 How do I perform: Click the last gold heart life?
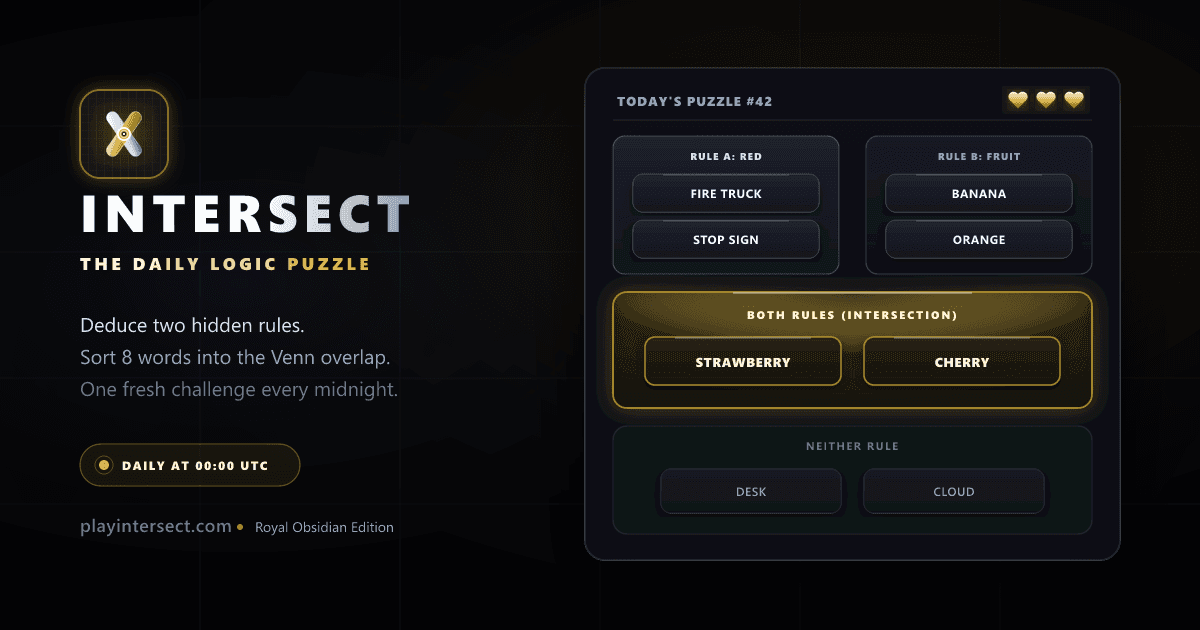(1074, 100)
